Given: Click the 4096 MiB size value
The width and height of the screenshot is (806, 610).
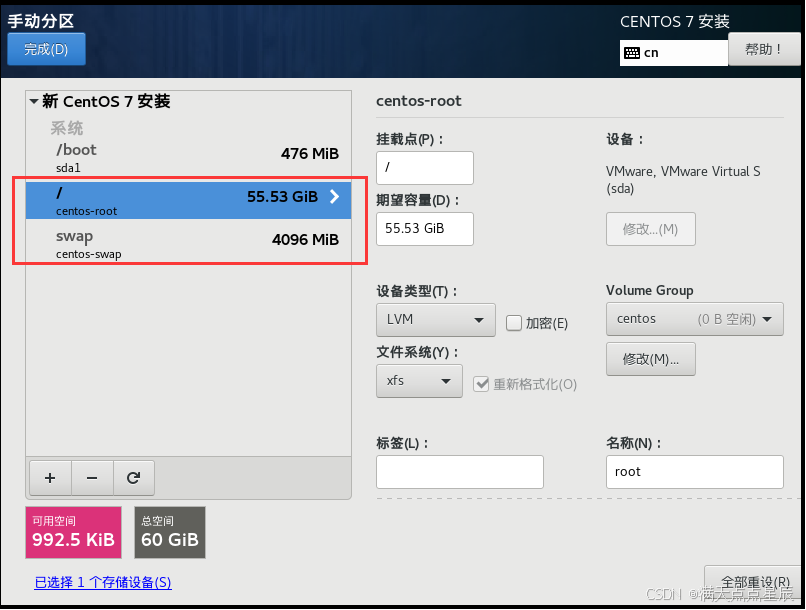Looking at the screenshot, I should coord(305,239).
